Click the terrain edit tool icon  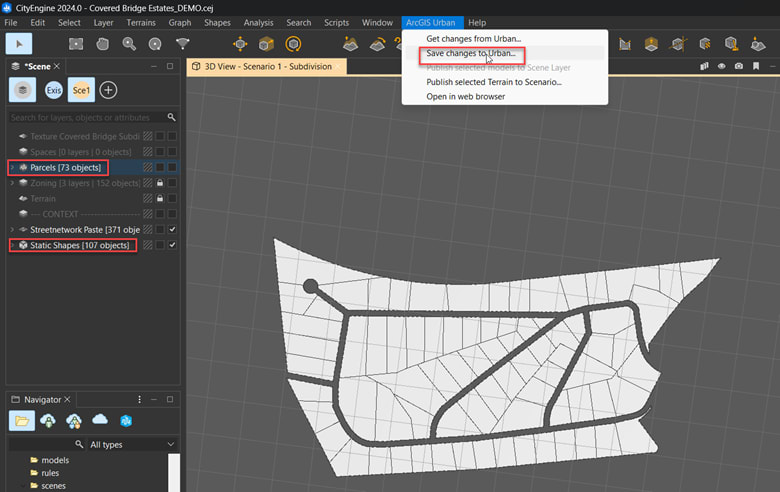pos(350,44)
